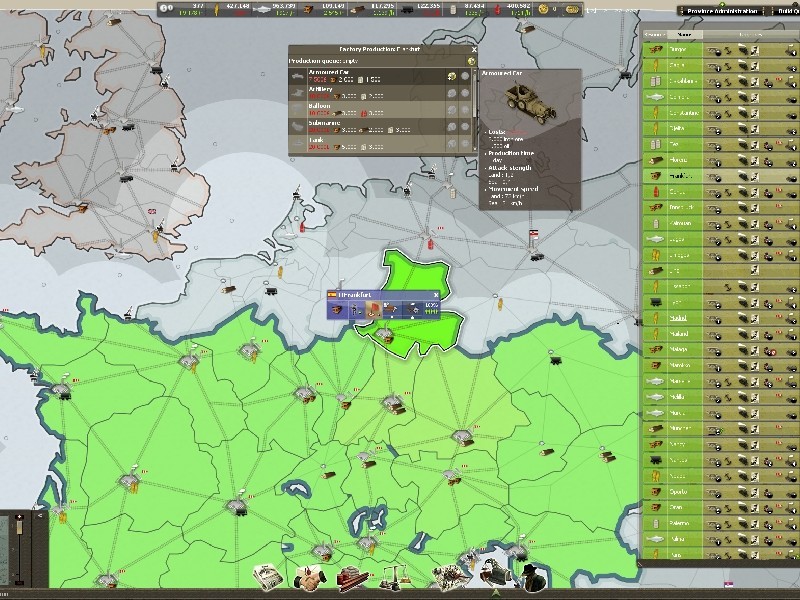Click the Oporto province name
800x600 pixels.
(679, 492)
